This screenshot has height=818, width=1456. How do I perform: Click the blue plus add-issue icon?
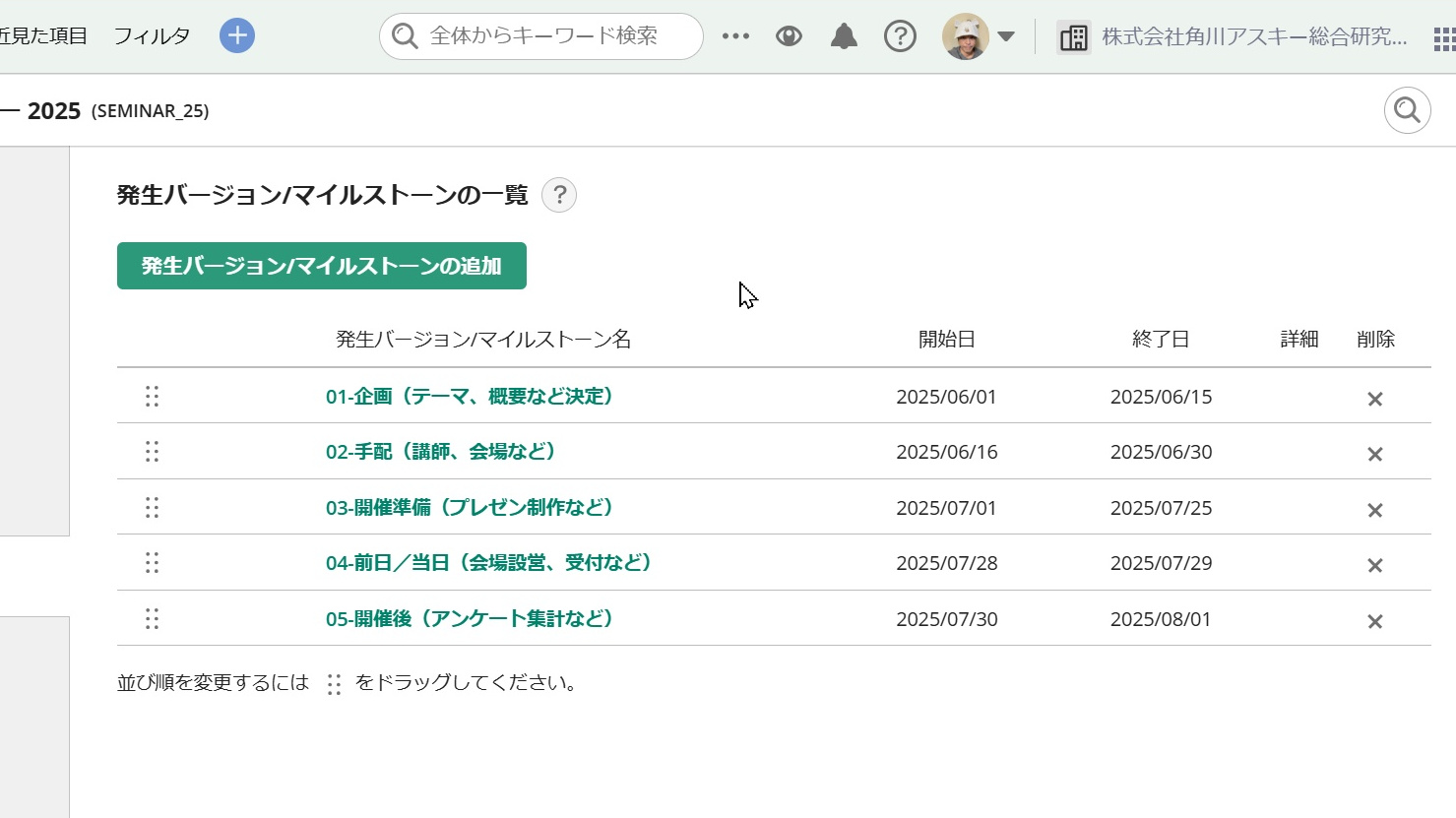point(236,35)
